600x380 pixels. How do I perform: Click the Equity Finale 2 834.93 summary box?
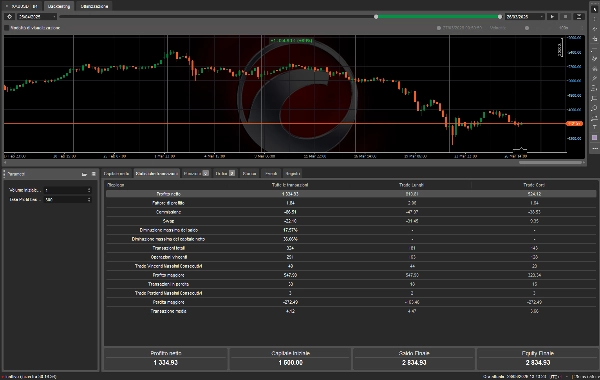click(537, 359)
